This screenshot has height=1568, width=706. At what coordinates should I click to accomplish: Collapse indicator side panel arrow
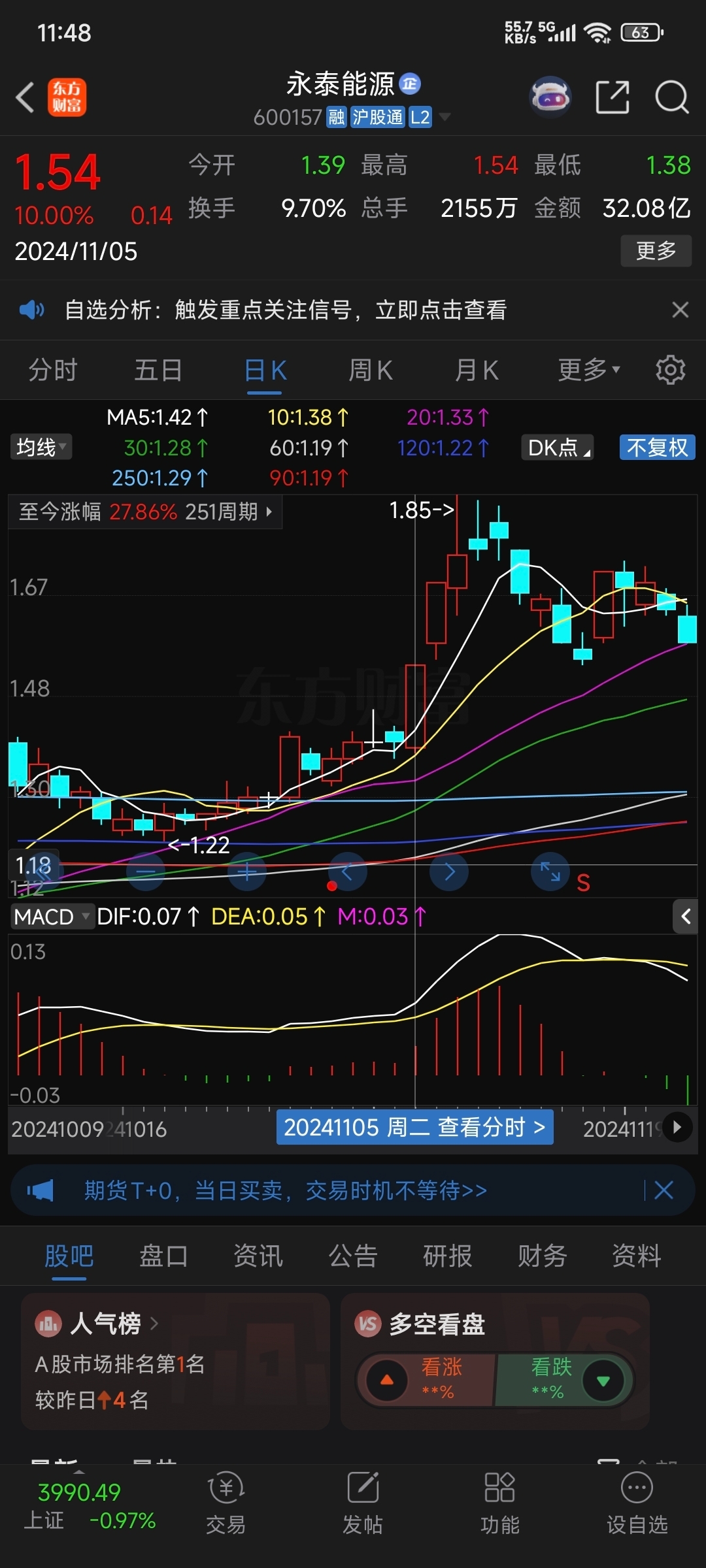pyautogui.click(x=685, y=917)
